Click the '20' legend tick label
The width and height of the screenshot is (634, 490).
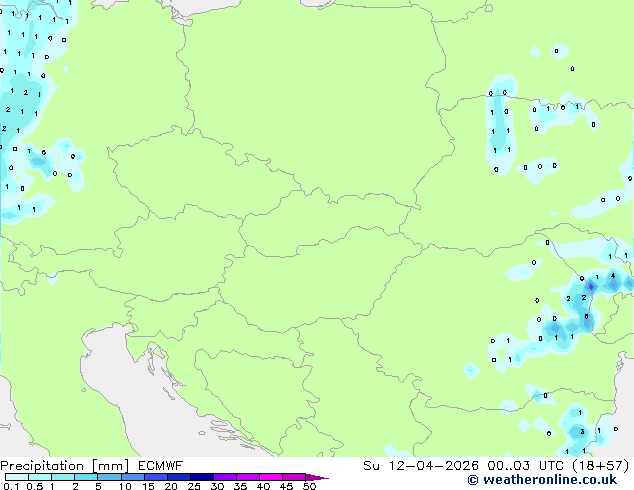click(x=171, y=486)
